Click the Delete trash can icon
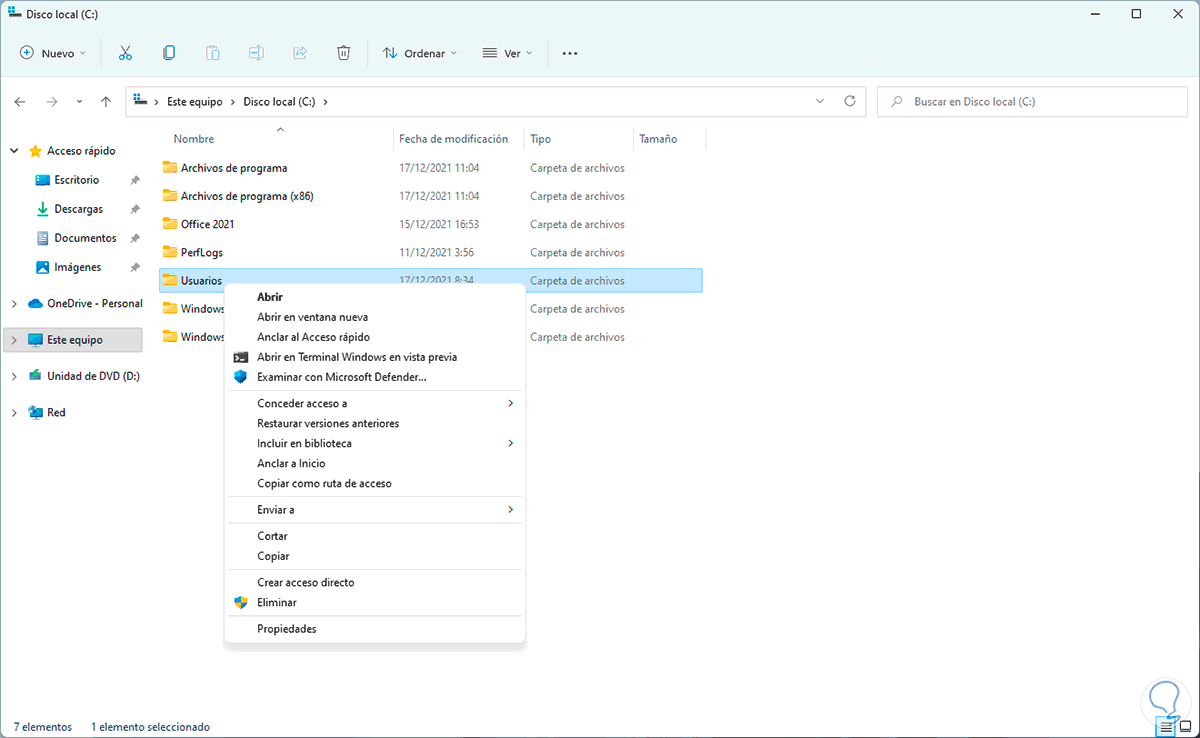The width and height of the screenshot is (1200, 738). pyautogui.click(x=343, y=53)
